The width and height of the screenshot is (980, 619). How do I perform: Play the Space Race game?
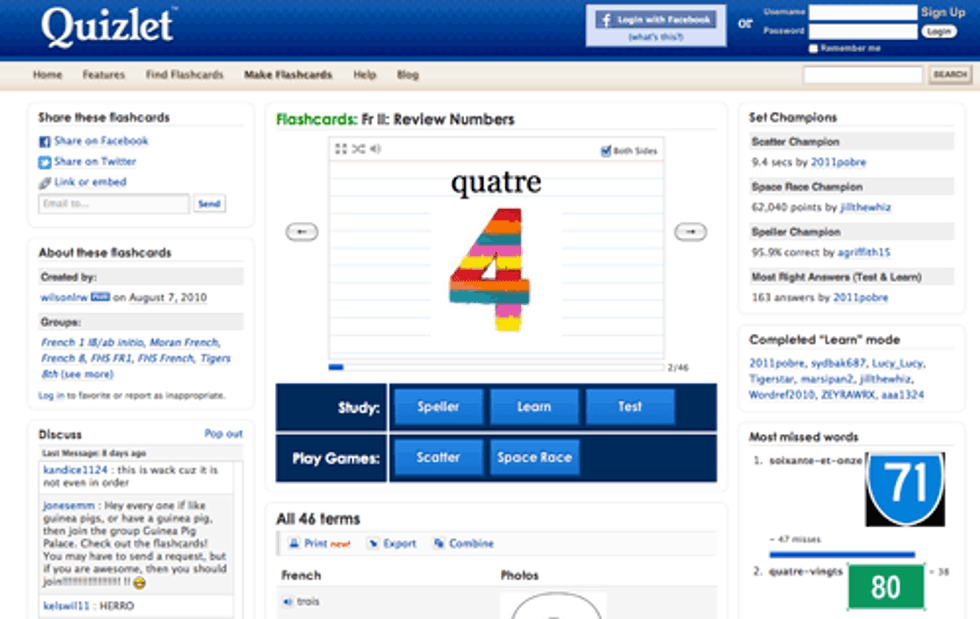[534, 458]
